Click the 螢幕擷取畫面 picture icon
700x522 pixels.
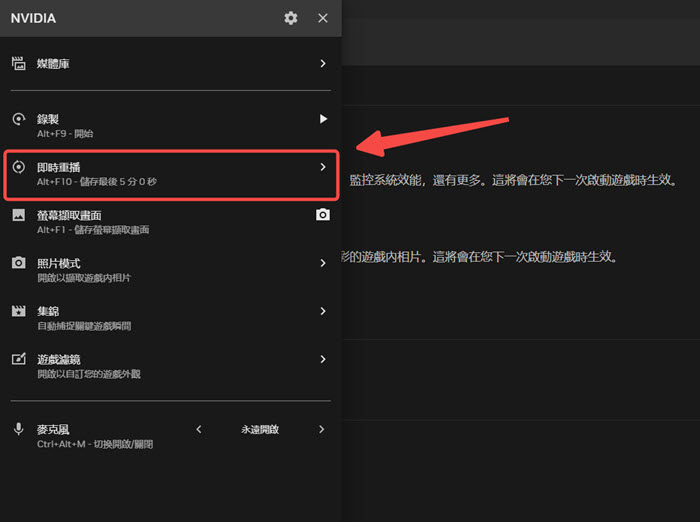(x=18, y=215)
